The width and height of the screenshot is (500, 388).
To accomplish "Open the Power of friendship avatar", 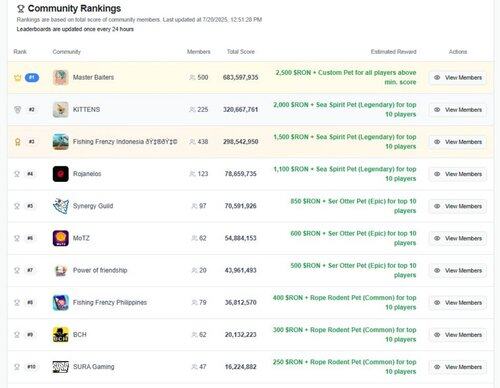I will [x=61, y=270].
